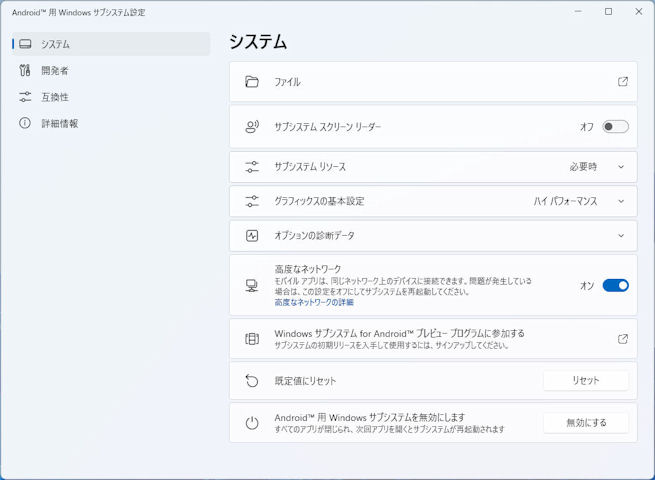
Task: Click the monitor icon beside システム
Action: 25,44
